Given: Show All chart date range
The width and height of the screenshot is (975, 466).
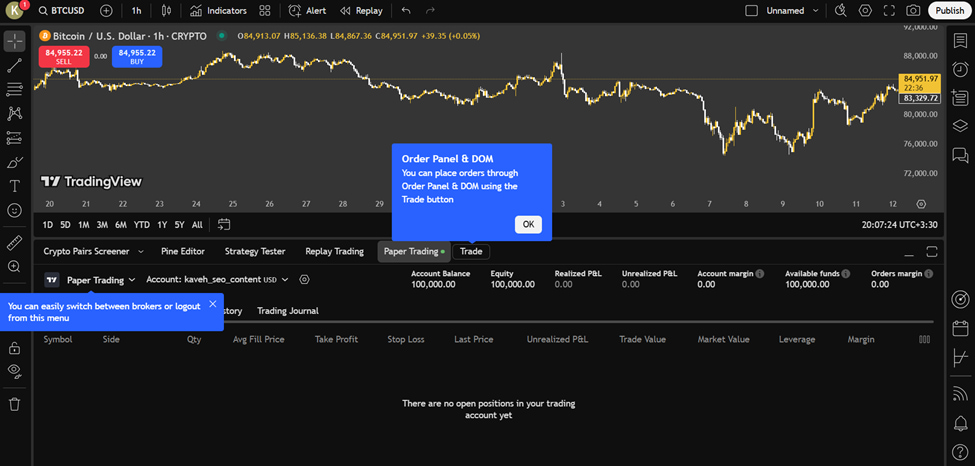Looking at the screenshot, I should click(x=197, y=225).
